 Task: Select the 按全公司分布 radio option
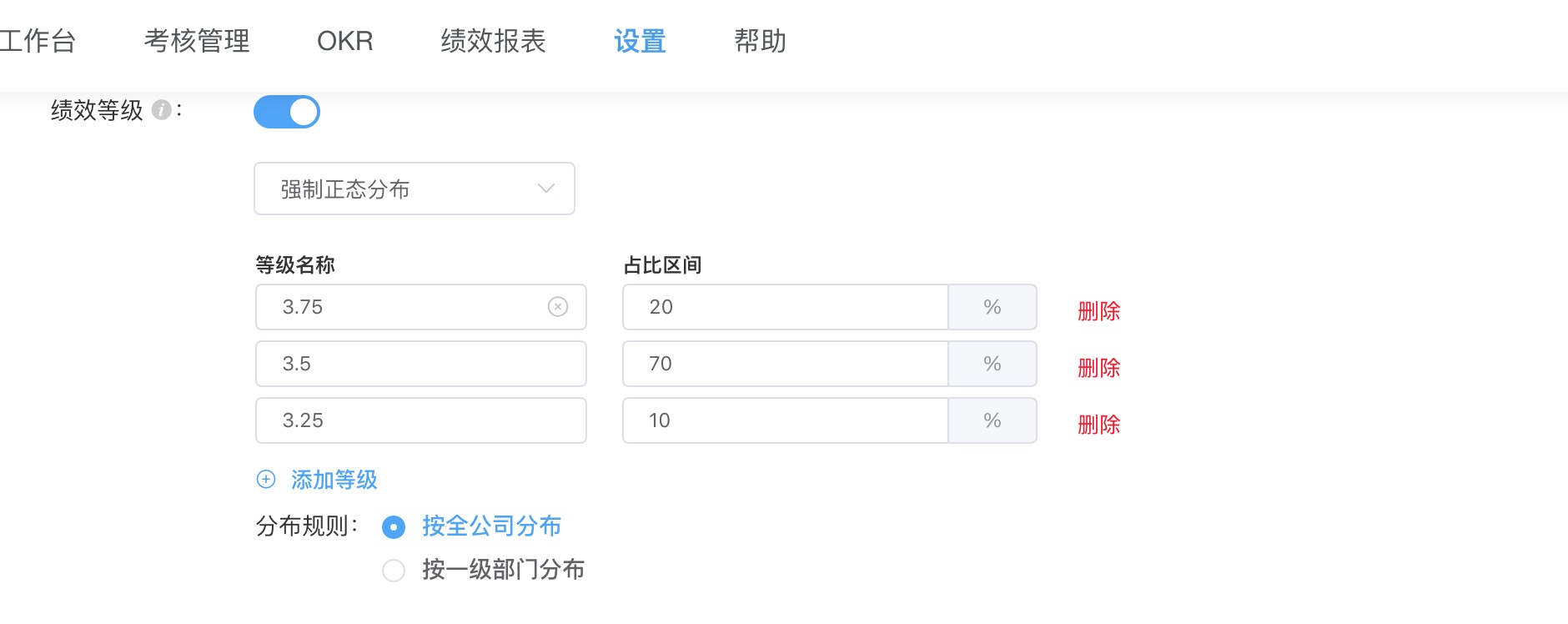(393, 527)
